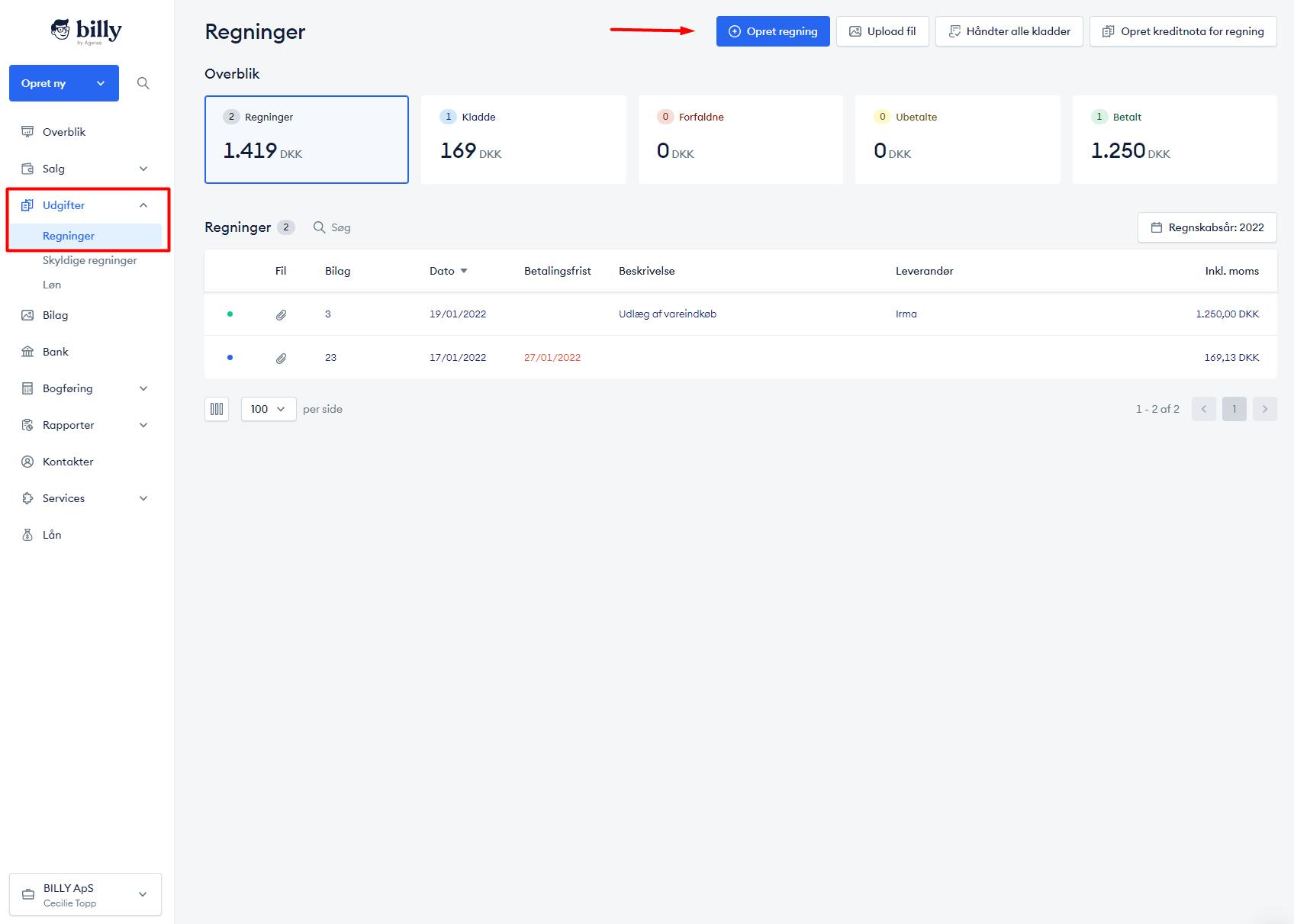Go to Overblik in sidebar
This screenshot has height=924, width=1294.
click(x=64, y=132)
